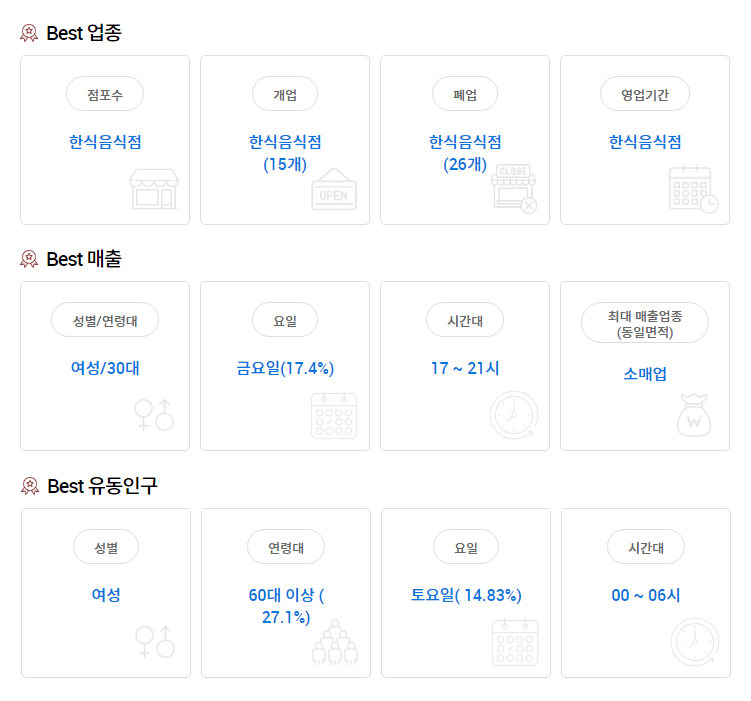The height and width of the screenshot is (701, 751).
Task: Click the storefront icon in 점포수 card
Action: 153,188
